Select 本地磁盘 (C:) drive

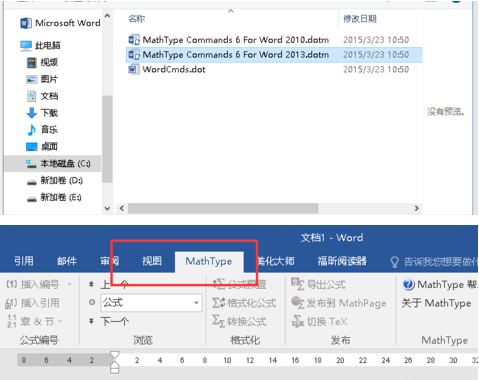tap(52, 164)
